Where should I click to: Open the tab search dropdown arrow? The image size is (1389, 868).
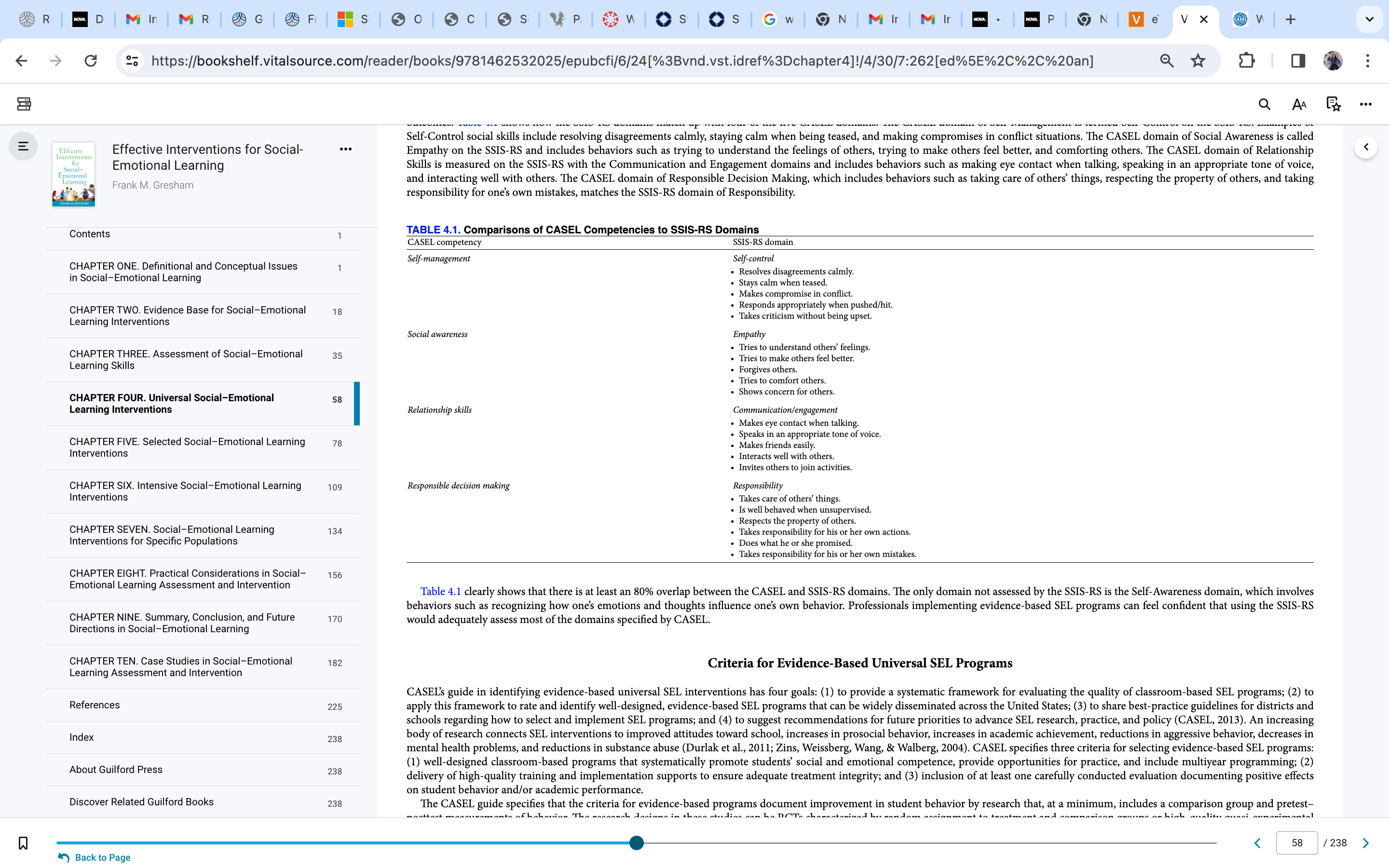[1369, 19]
